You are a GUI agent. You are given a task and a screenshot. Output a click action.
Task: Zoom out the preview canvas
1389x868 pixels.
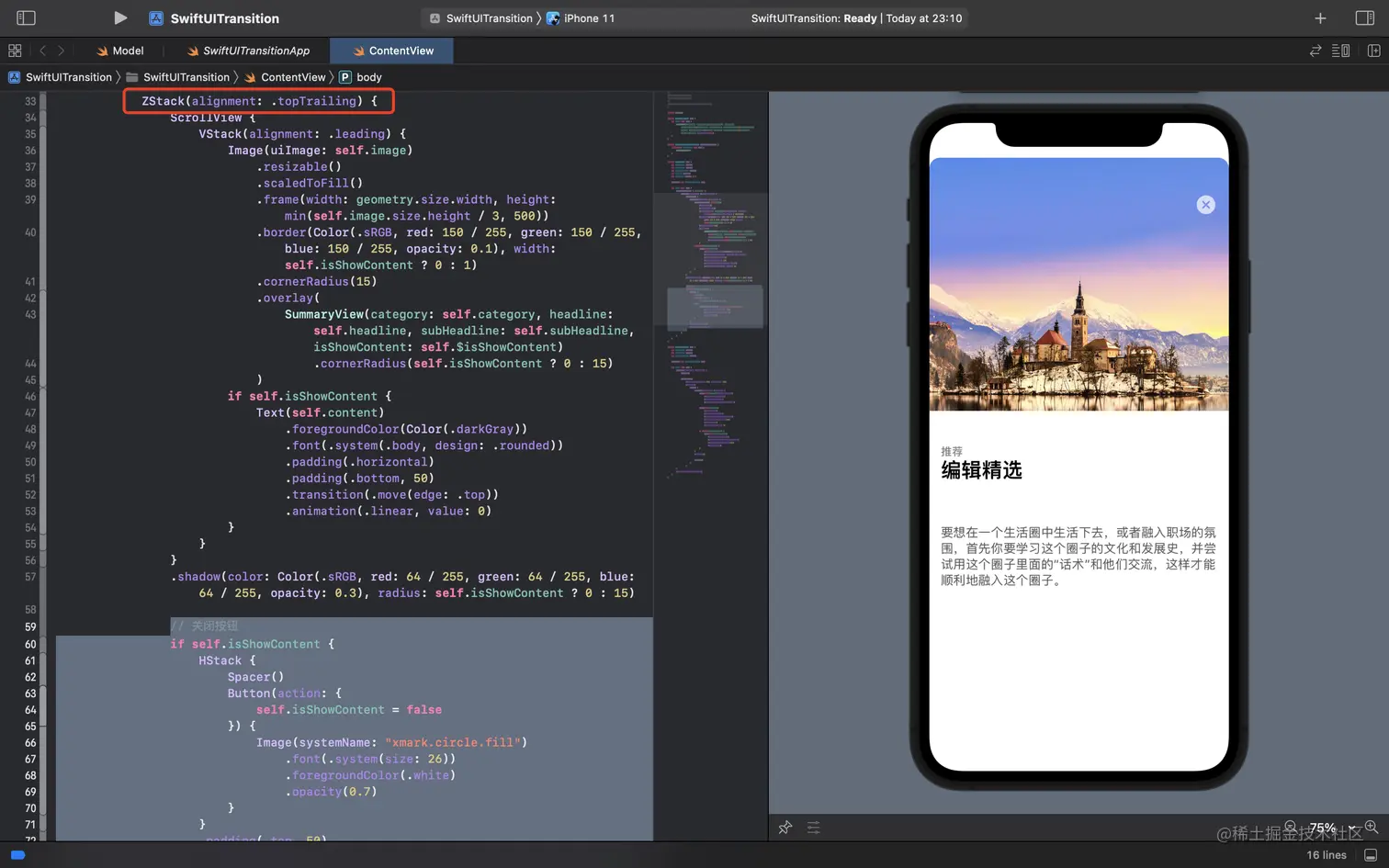(1291, 827)
